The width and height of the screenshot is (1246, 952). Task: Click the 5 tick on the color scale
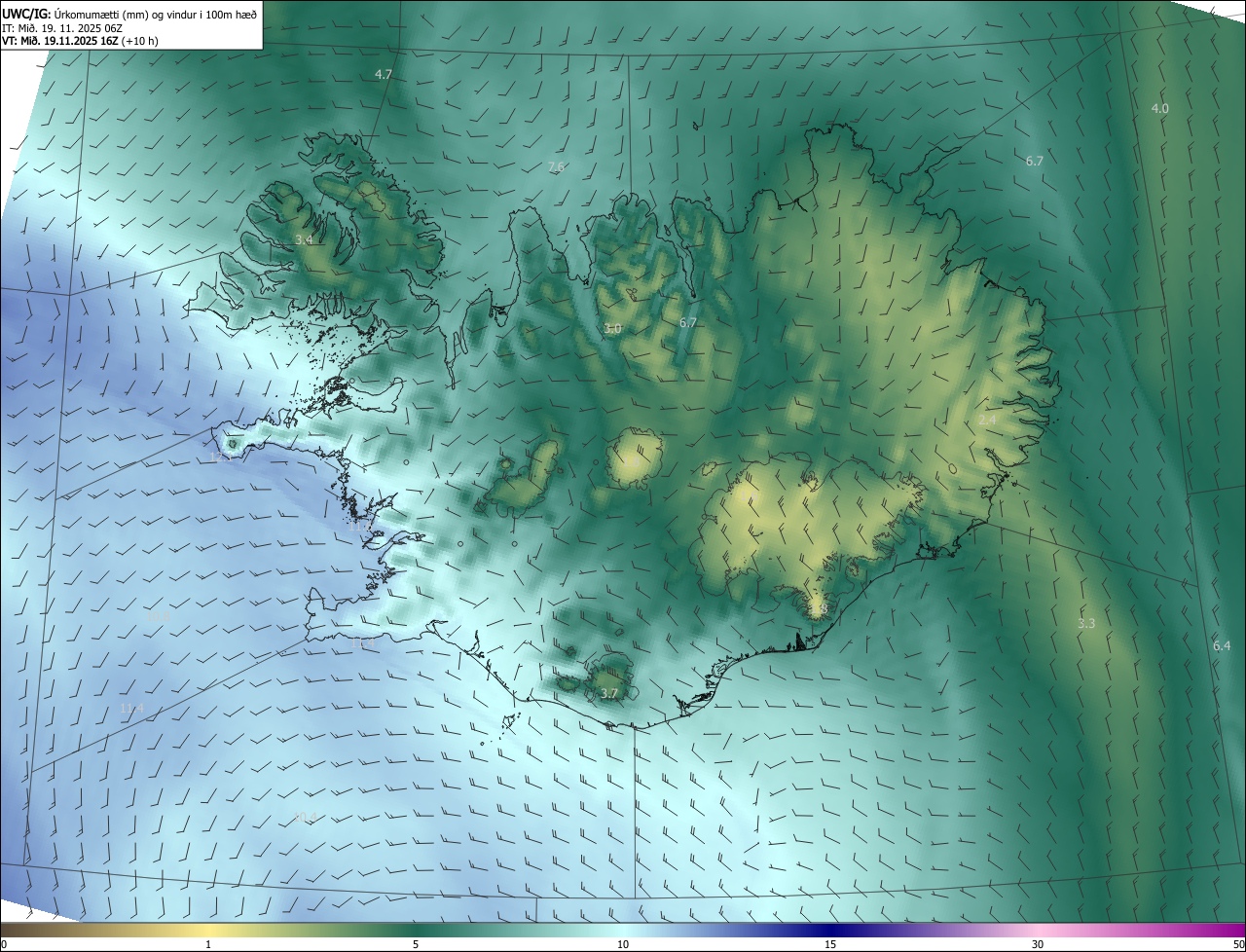click(x=416, y=944)
